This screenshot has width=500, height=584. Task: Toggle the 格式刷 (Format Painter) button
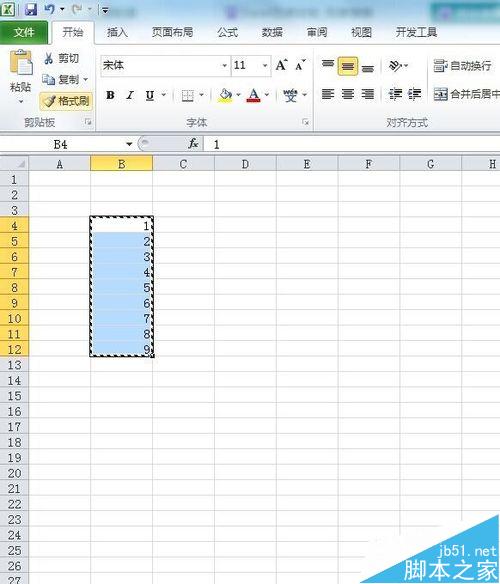click(66, 101)
